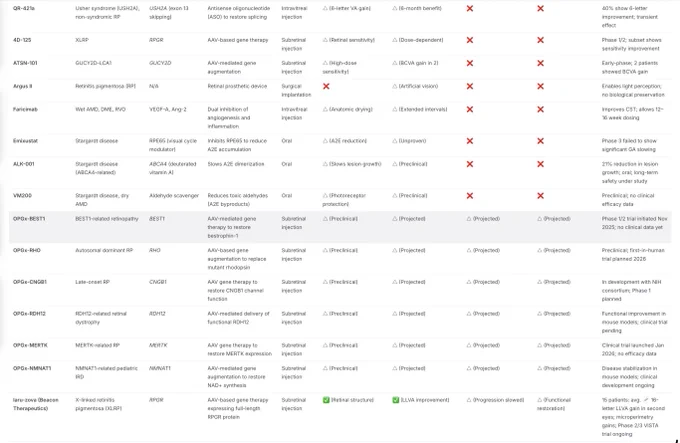
Task: Select the 'VM200' therapy name
Action: pos(22,195)
